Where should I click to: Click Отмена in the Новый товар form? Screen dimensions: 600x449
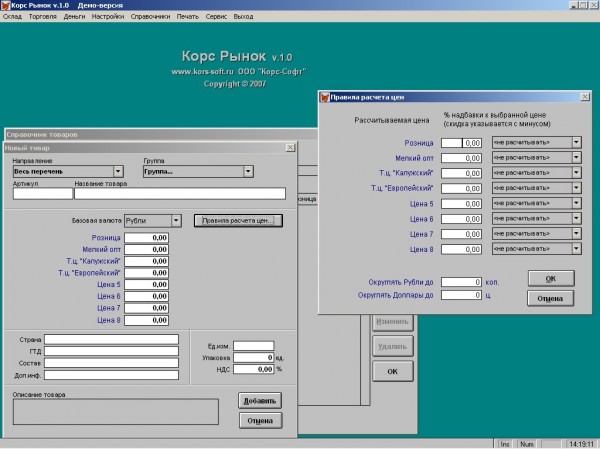[x=259, y=421]
